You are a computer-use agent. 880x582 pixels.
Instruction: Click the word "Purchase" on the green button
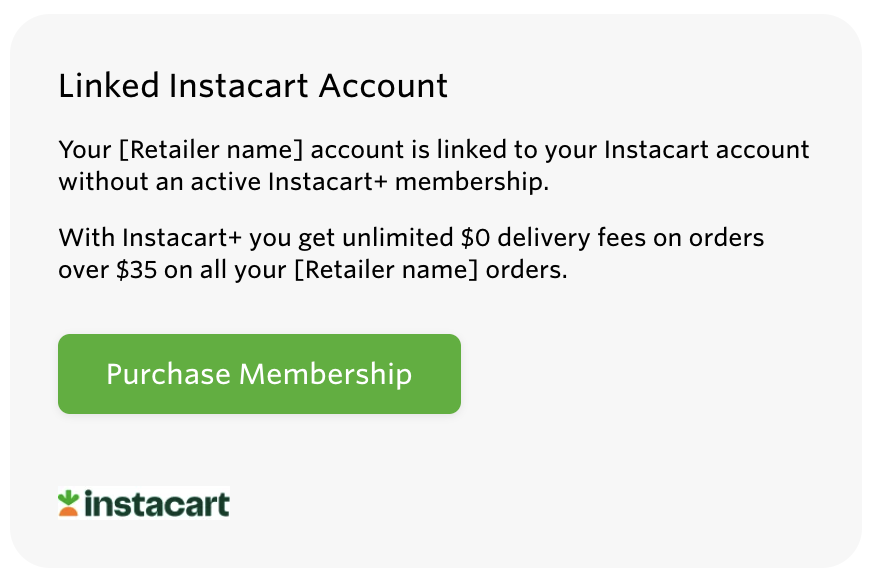168,374
